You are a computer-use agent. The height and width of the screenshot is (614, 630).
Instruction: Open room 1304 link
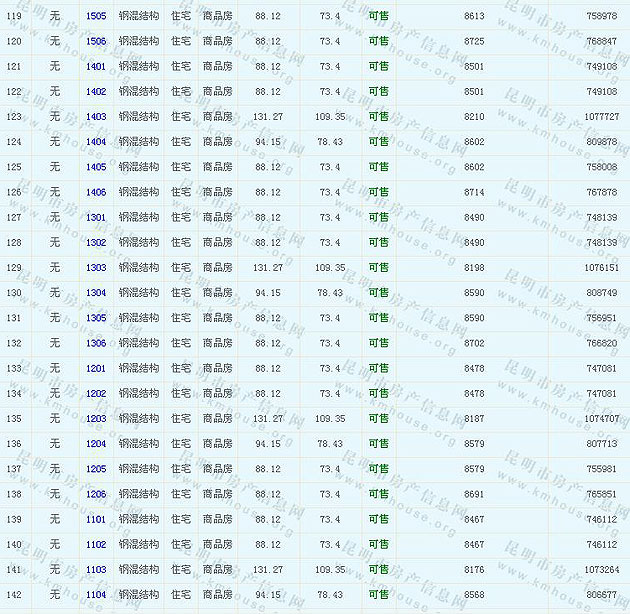click(96, 293)
